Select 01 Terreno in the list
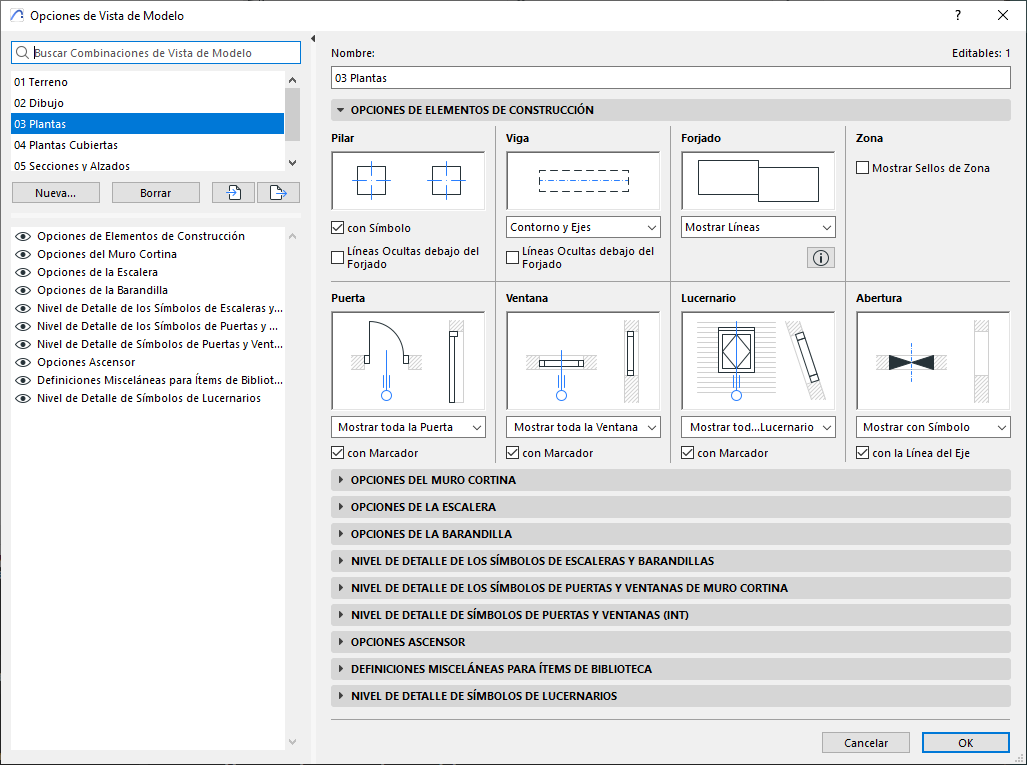 [41, 82]
